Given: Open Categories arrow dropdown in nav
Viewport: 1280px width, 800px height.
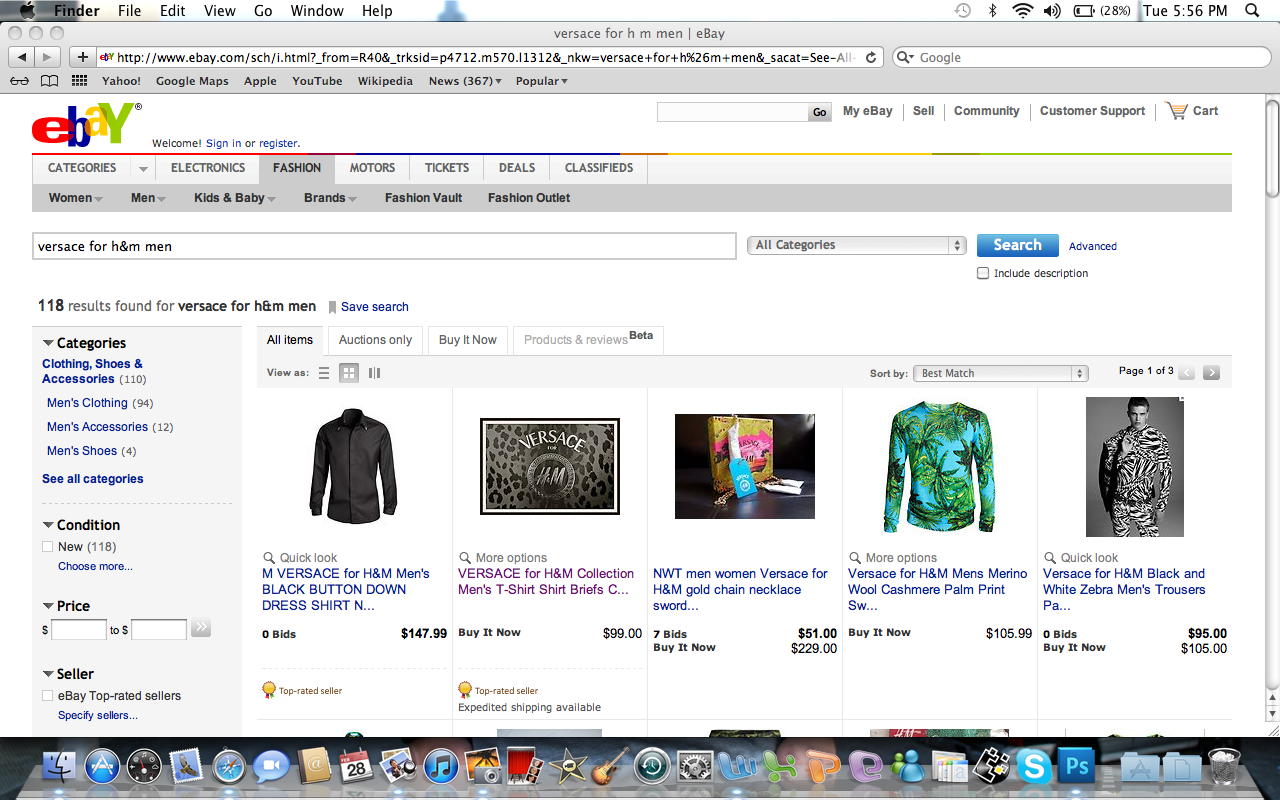Looking at the screenshot, I should click(143, 168).
